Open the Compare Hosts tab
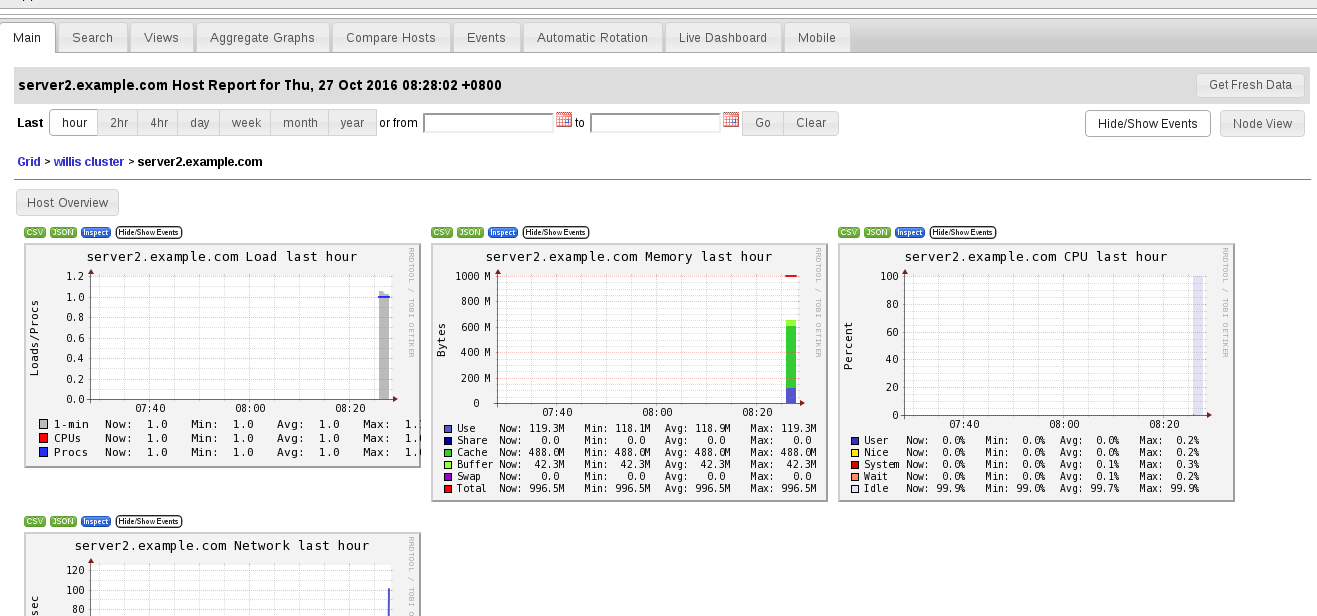Screen dimensions: 1317x616 click(391, 38)
